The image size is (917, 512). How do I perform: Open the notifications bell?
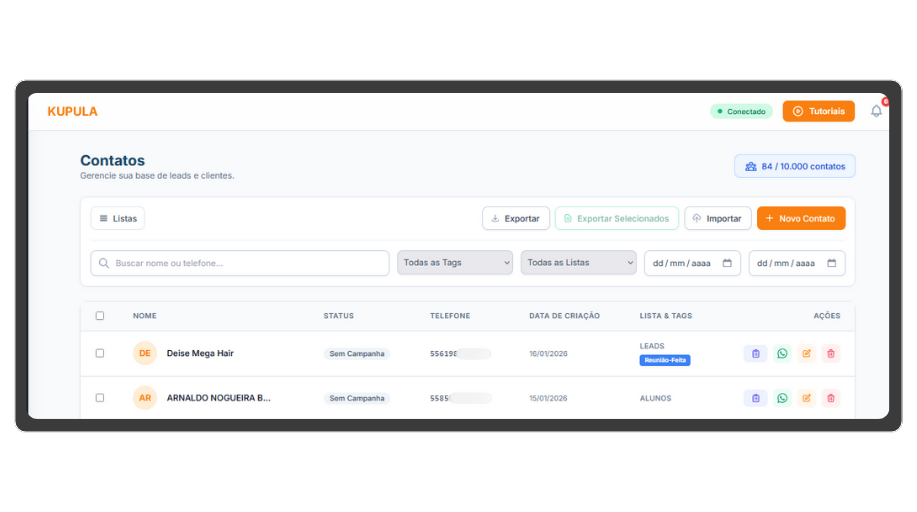coord(876,111)
